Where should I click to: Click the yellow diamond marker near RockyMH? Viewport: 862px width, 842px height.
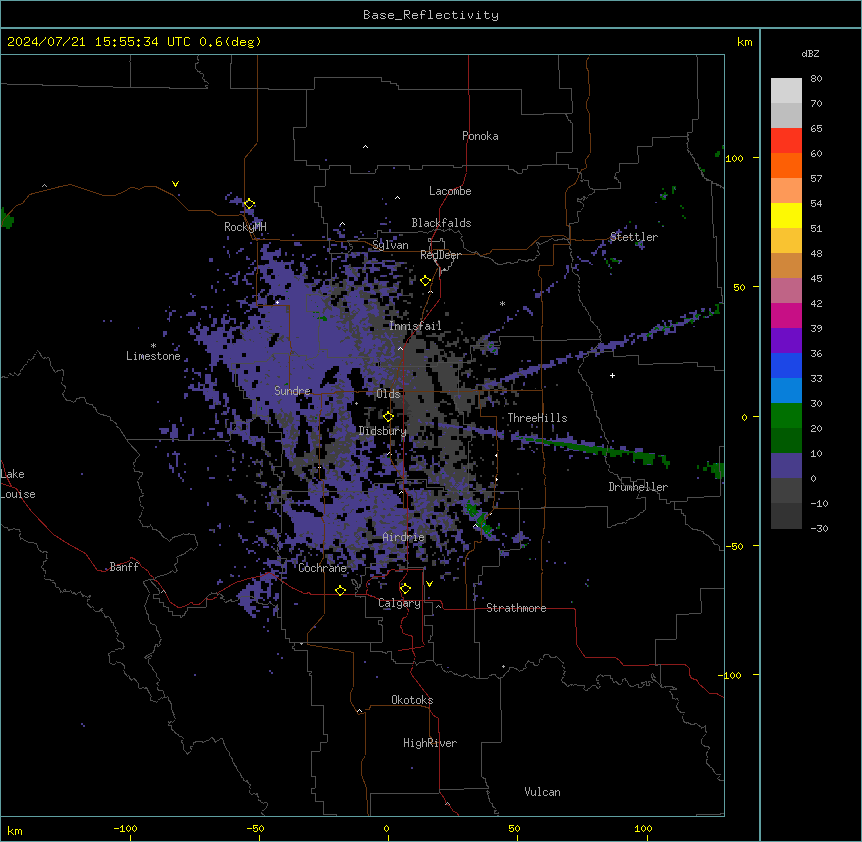250,204
